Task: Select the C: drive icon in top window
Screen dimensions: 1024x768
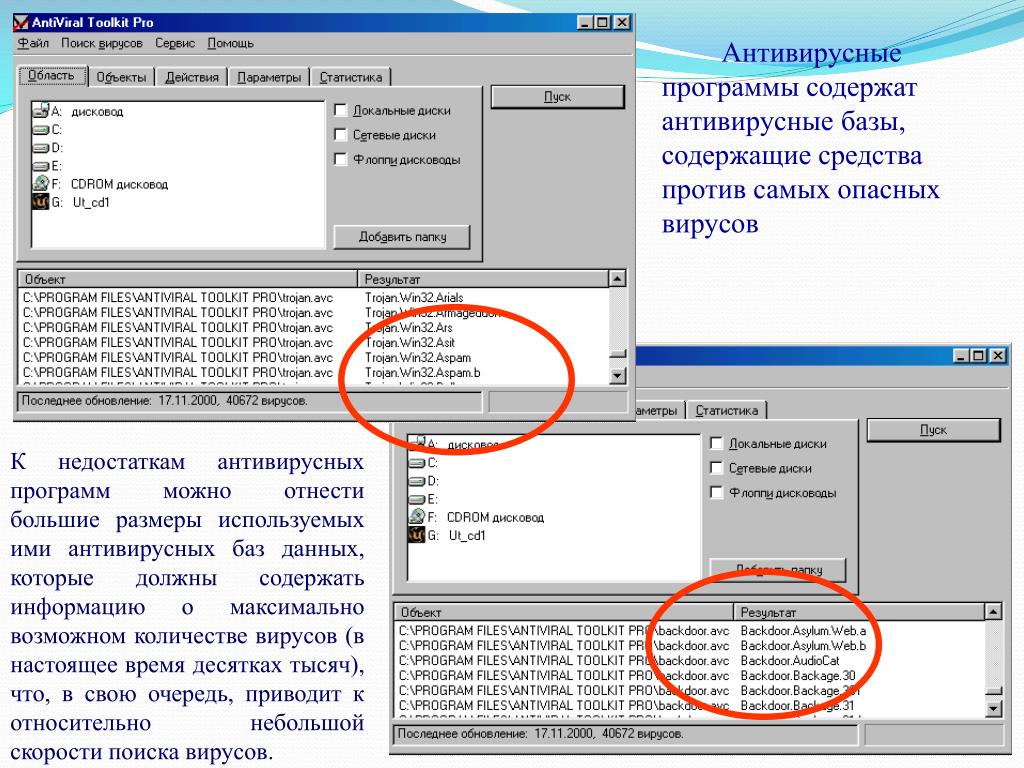Action: (x=41, y=130)
